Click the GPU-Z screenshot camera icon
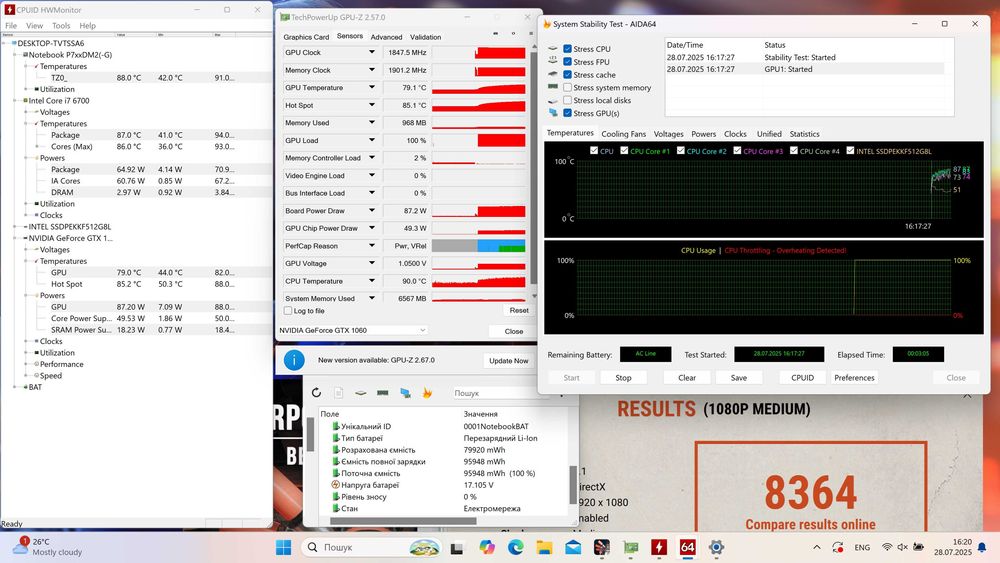This screenshot has width=1000, height=563. (496, 33)
